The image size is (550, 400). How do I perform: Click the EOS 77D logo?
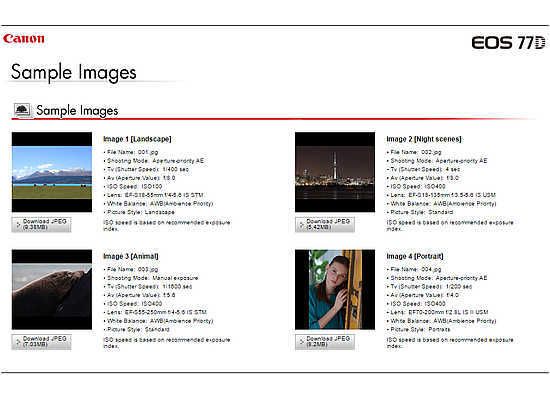click(509, 43)
